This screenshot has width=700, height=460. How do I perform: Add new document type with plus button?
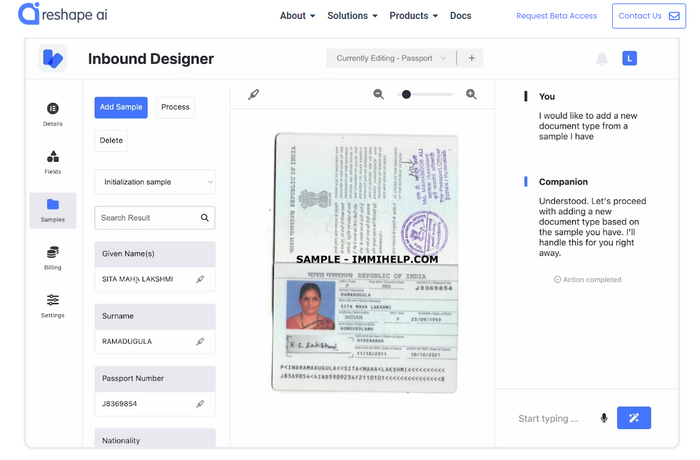point(471,58)
